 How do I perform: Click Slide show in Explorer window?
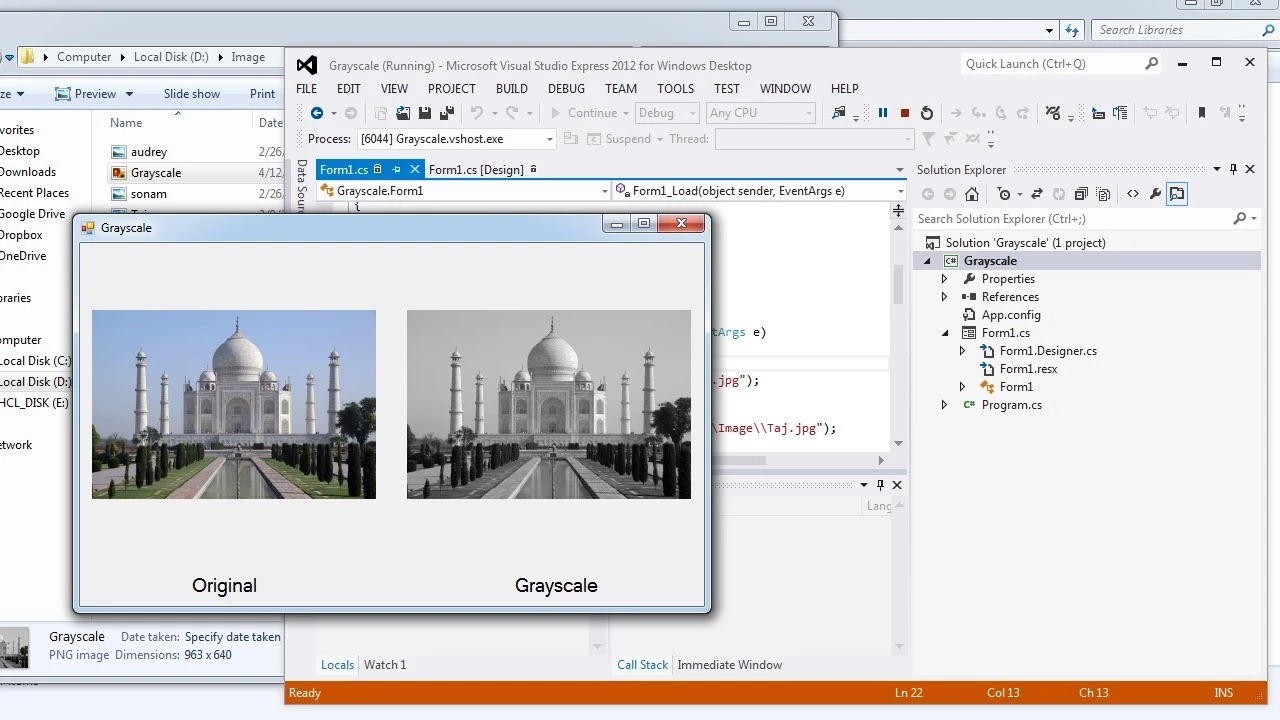(x=192, y=94)
